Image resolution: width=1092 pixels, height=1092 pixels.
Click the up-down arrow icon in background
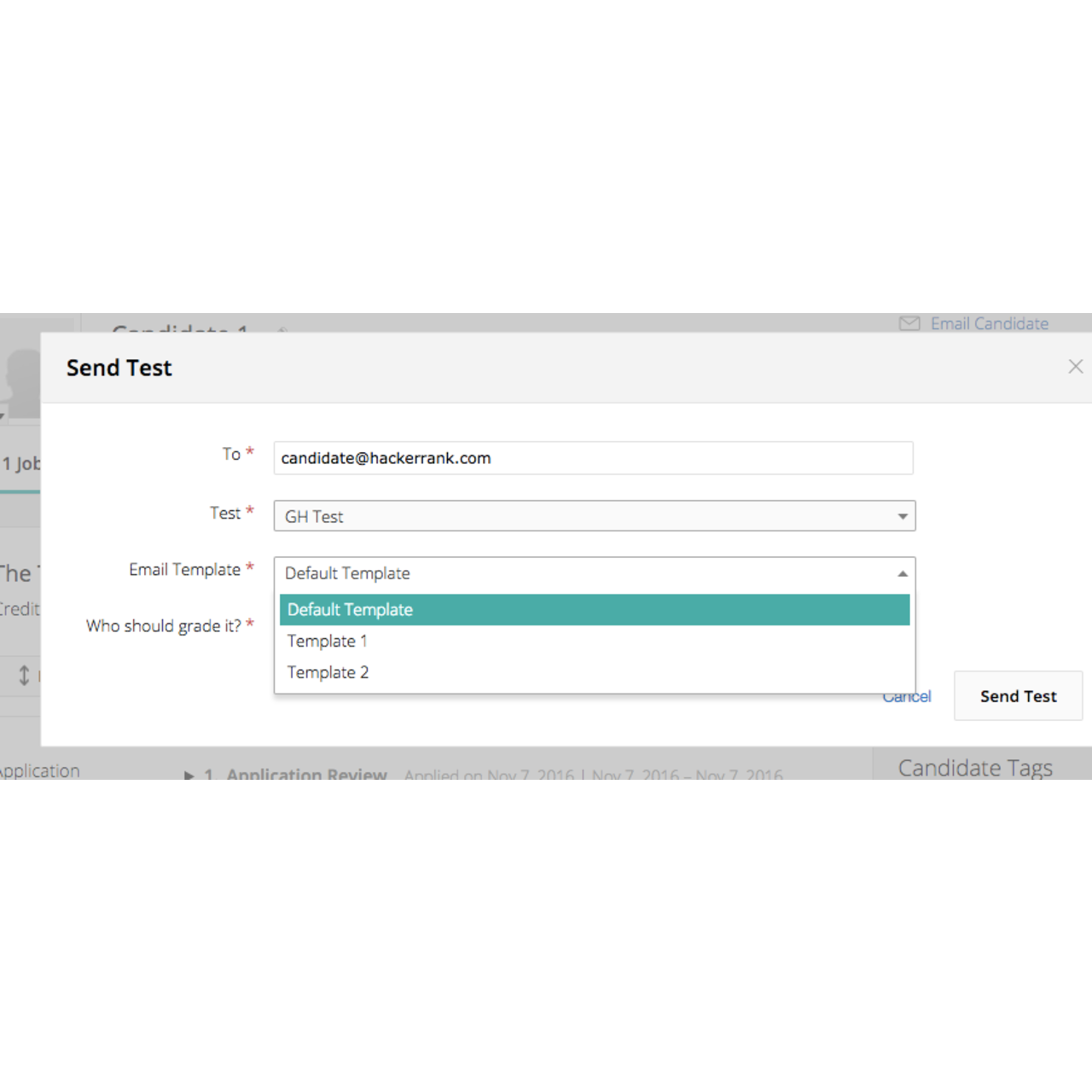(24, 676)
